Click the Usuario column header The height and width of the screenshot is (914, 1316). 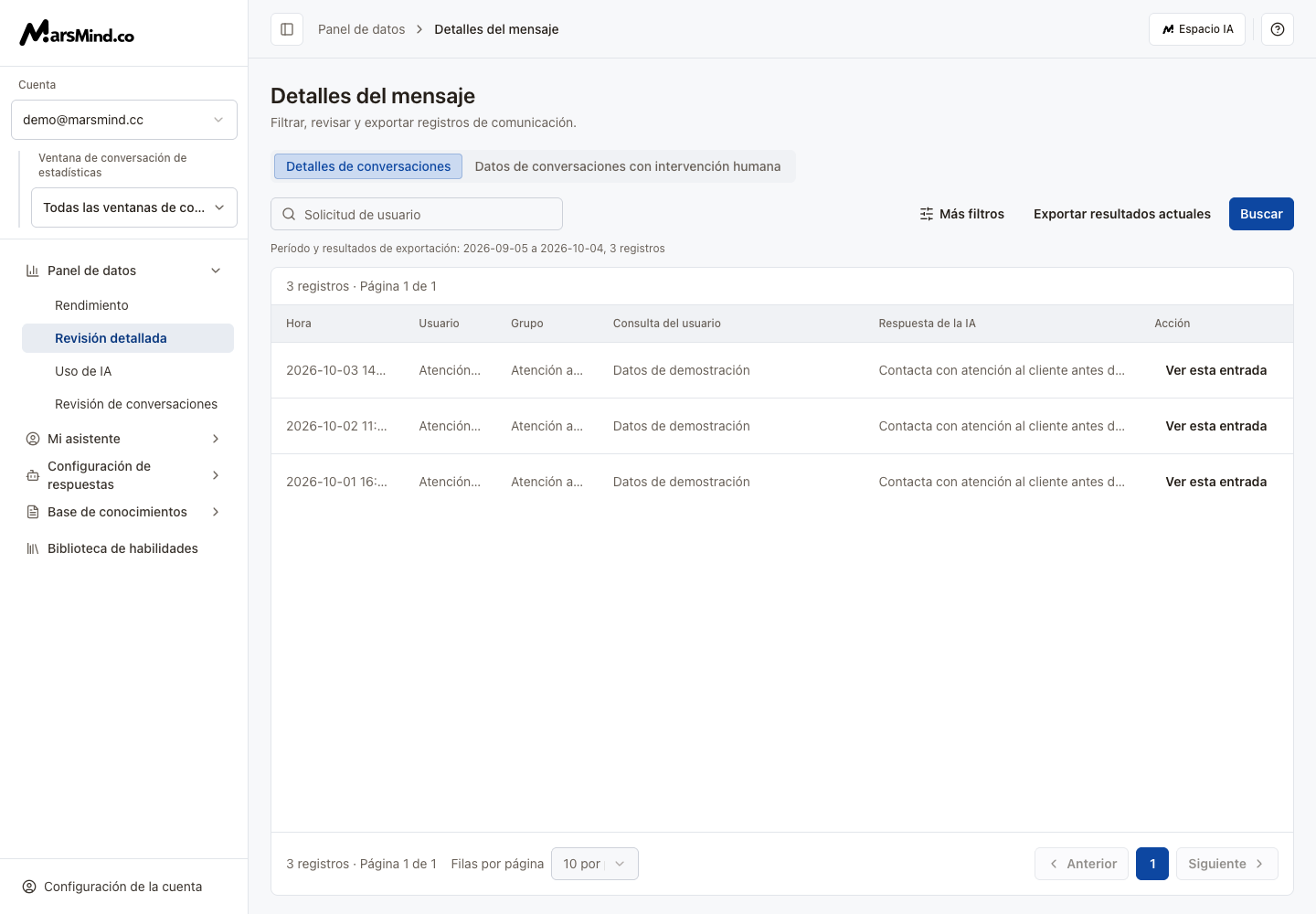click(x=440, y=324)
